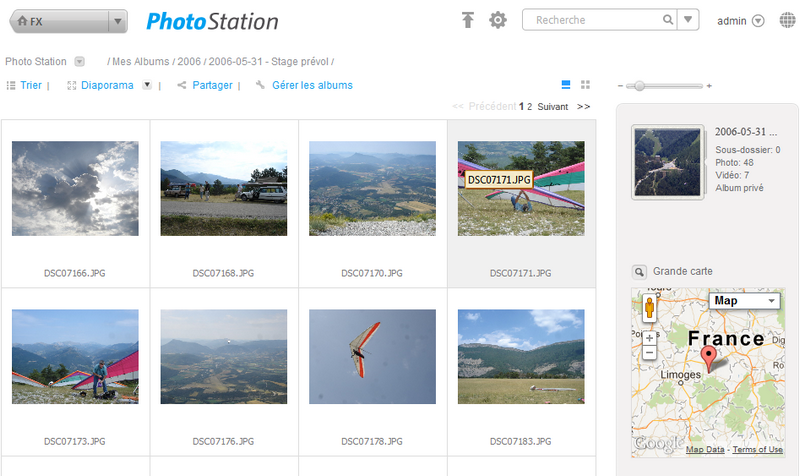Open DSC07166.JPG cloud photo thumbnail
This screenshot has height=476, width=800.
coord(75,188)
